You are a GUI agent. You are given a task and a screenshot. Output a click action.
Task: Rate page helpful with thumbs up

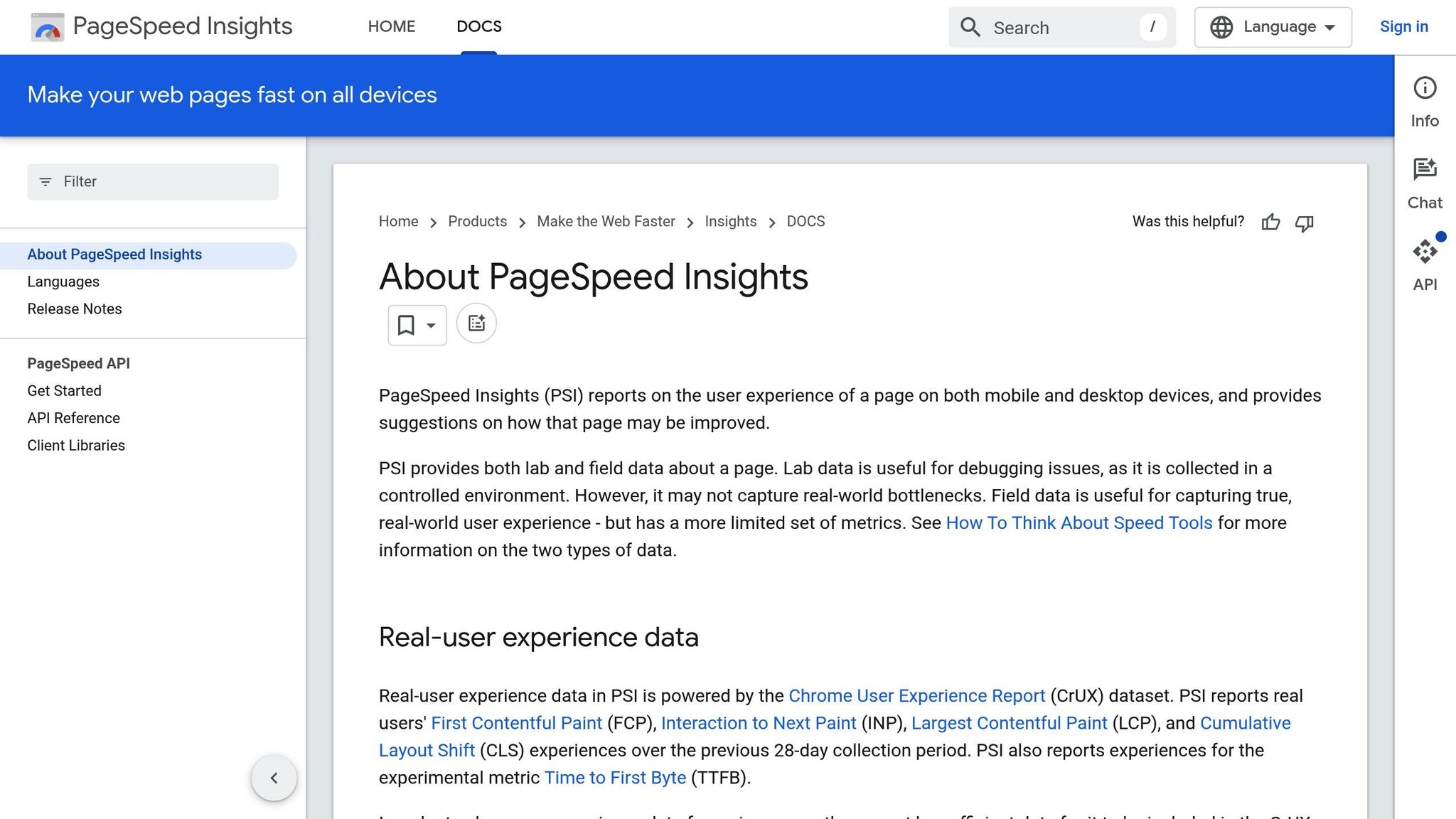point(1270,223)
